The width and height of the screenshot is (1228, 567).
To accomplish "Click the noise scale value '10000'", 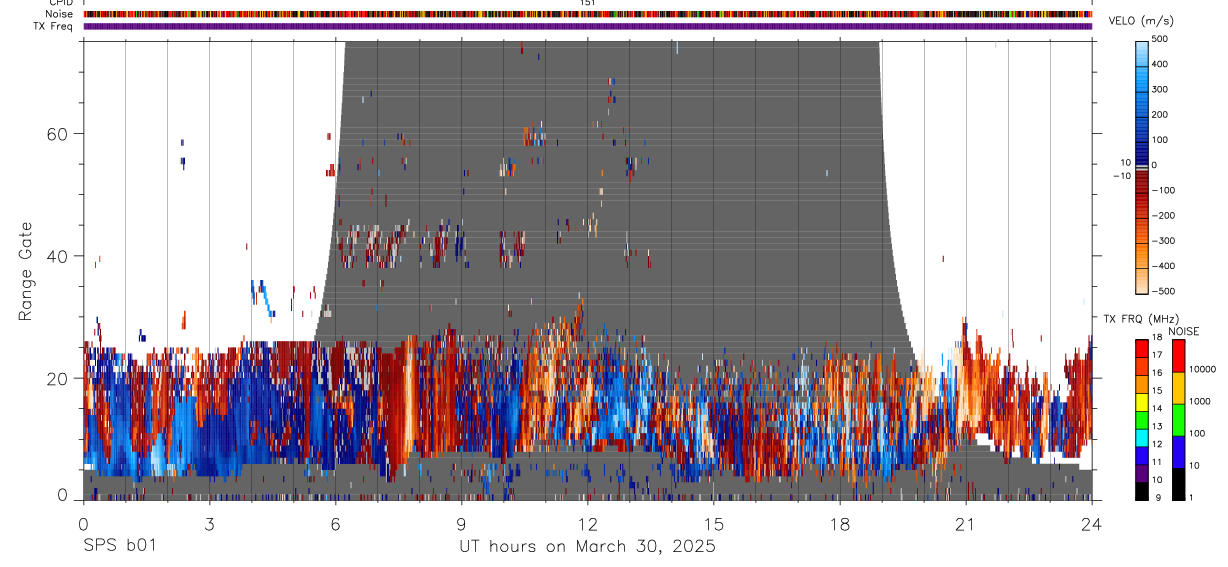I will pos(1203,369).
